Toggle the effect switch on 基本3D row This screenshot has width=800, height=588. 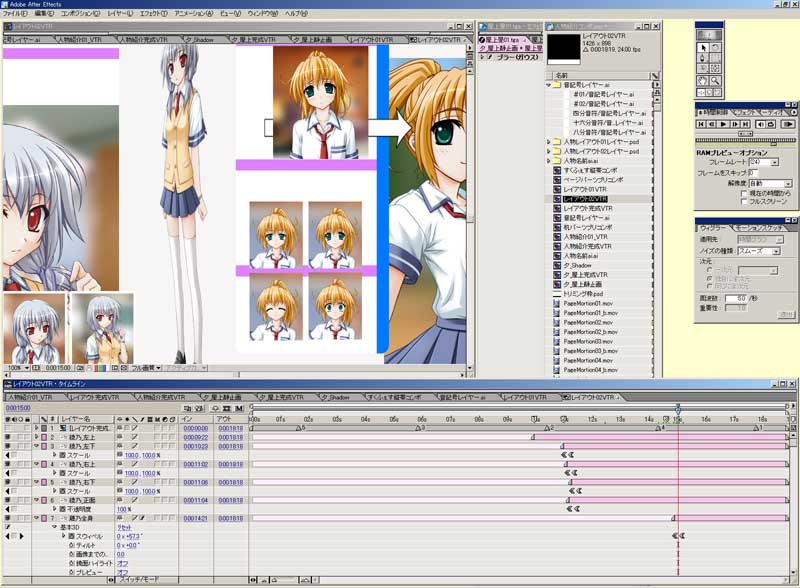coord(8,527)
